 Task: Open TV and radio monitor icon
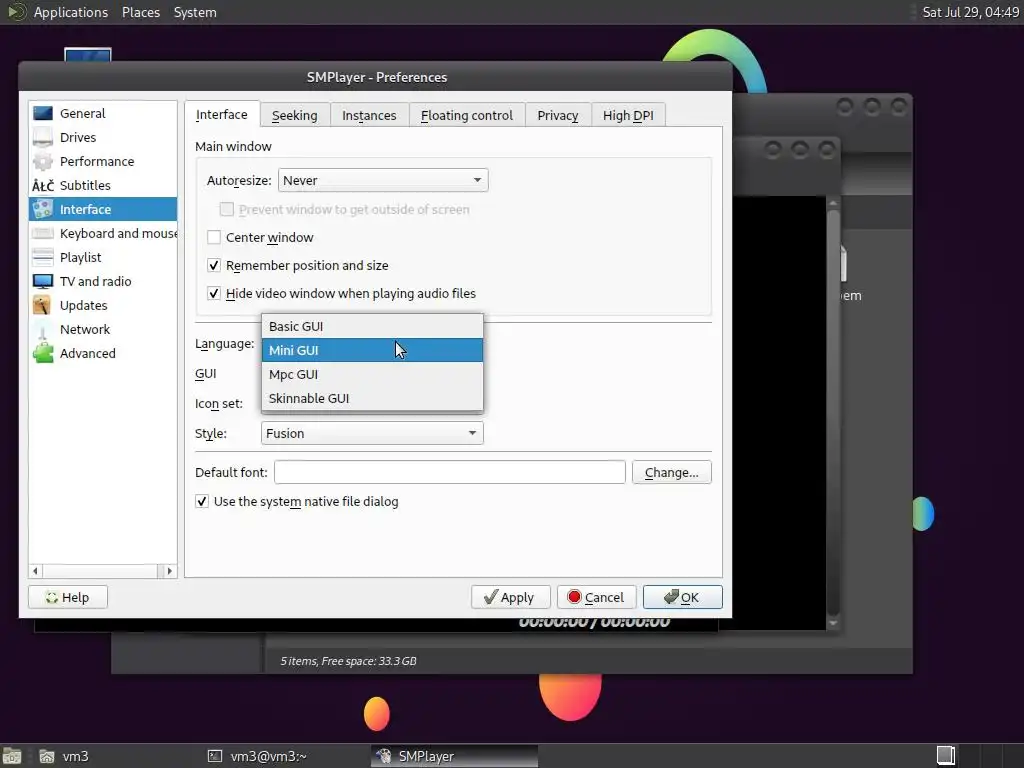[43, 281]
